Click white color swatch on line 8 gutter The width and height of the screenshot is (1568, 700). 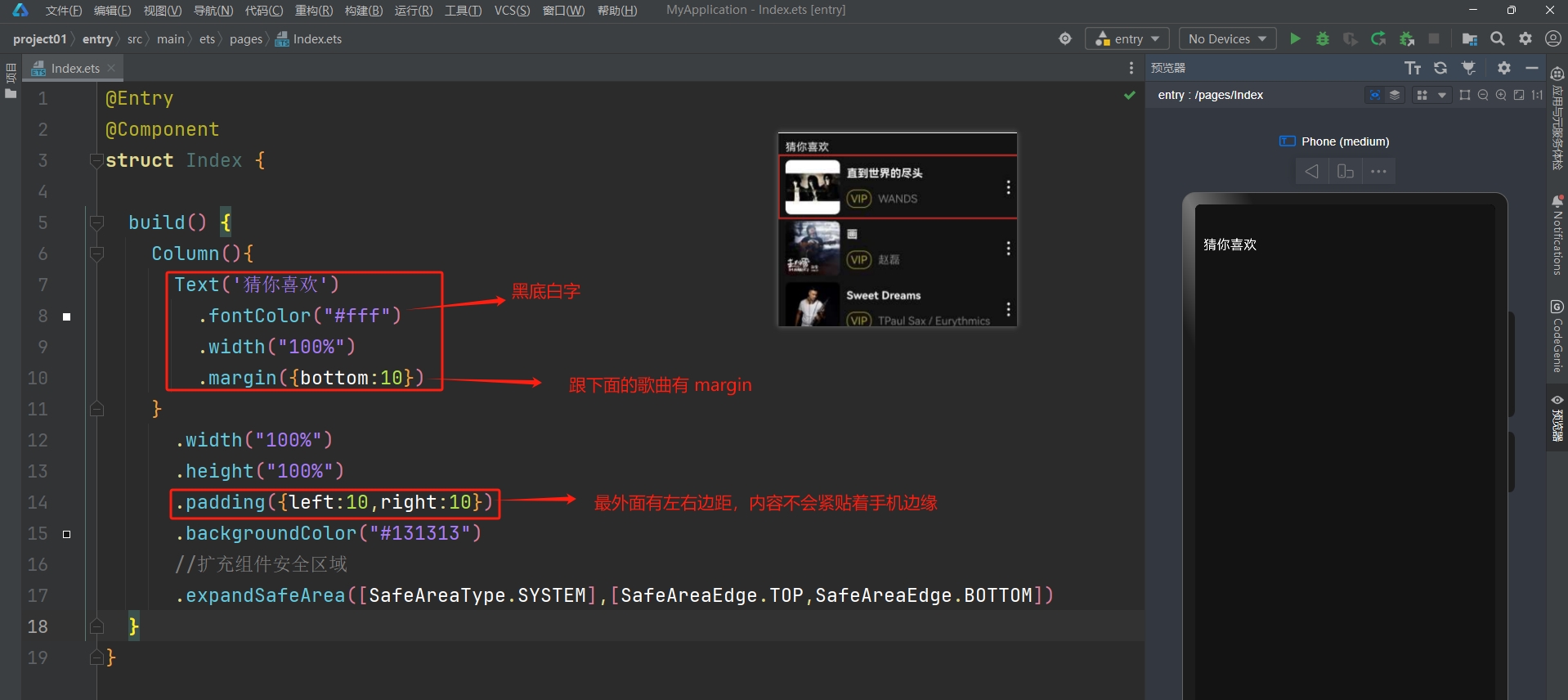point(67,316)
